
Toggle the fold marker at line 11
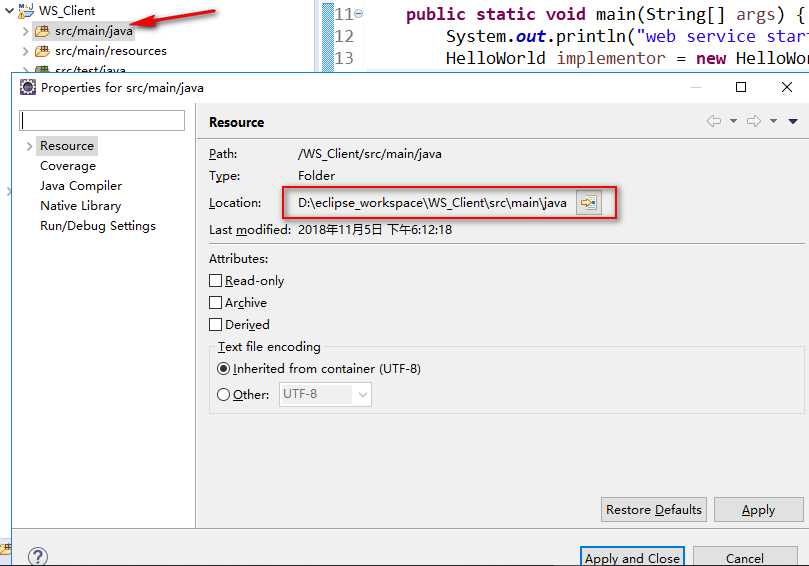pyautogui.click(x=359, y=13)
